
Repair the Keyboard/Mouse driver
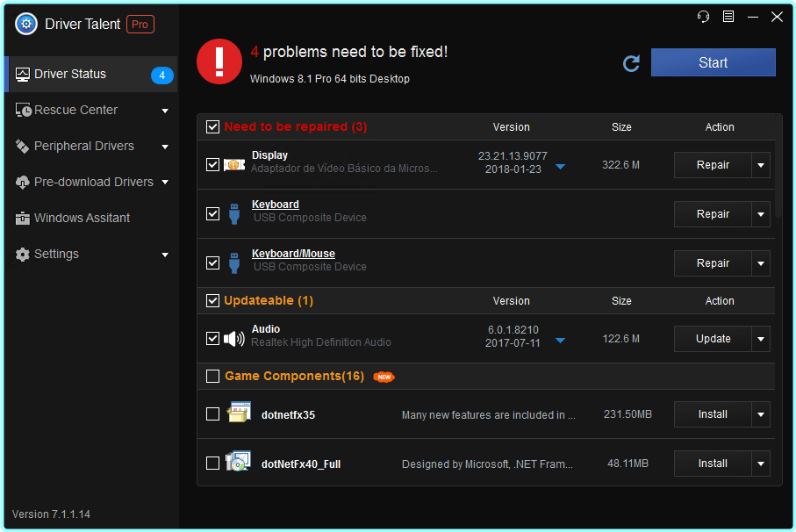[712, 263]
